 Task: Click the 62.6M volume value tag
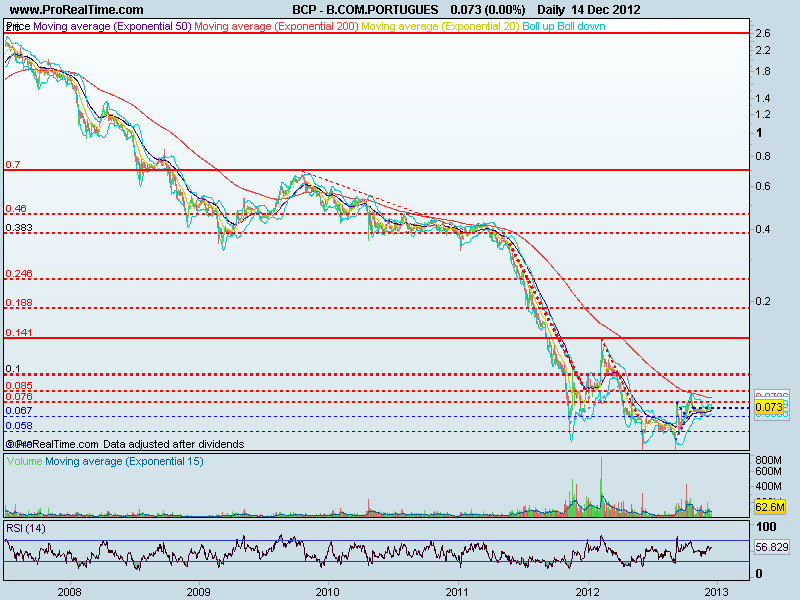(x=769, y=507)
